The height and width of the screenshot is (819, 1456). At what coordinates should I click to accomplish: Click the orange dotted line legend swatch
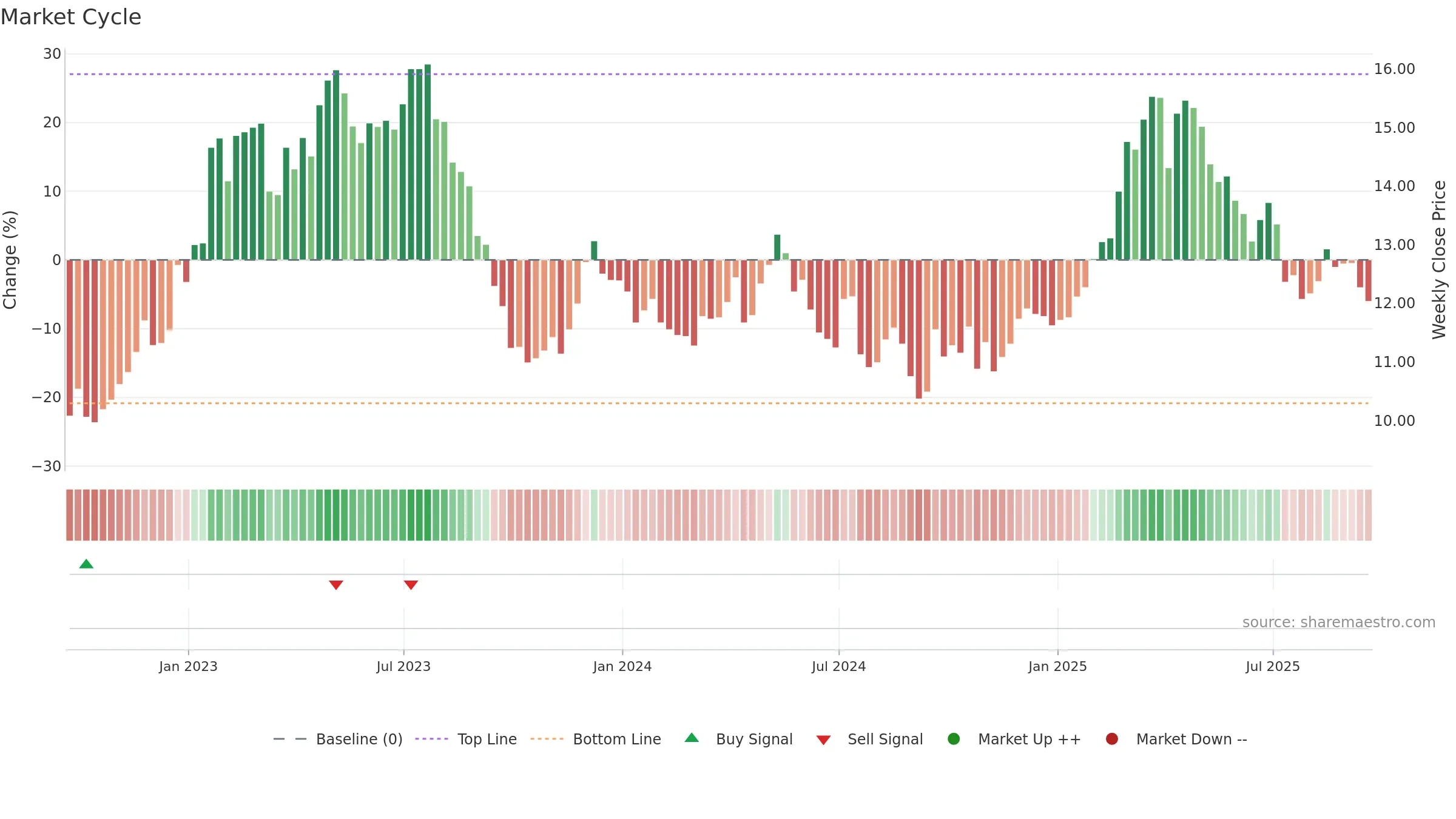[547, 739]
